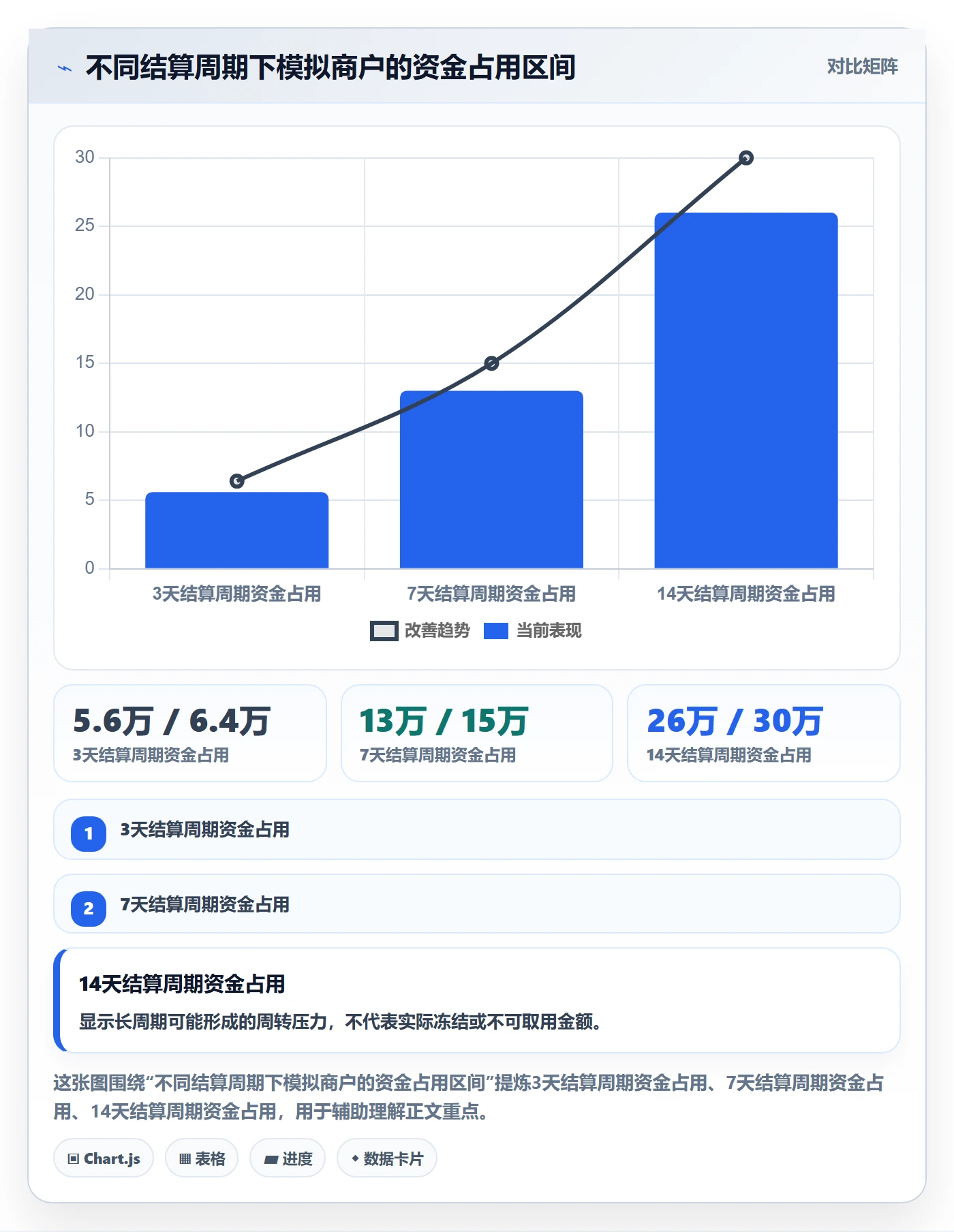Image resolution: width=954 pixels, height=1232 pixels.
Task: Open the 13万 / 15万 data card
Action: 477,733
